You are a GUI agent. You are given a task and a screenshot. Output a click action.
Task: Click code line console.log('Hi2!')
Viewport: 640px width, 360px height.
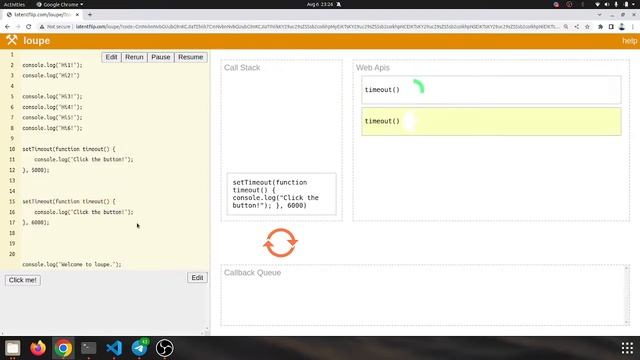click(51, 76)
